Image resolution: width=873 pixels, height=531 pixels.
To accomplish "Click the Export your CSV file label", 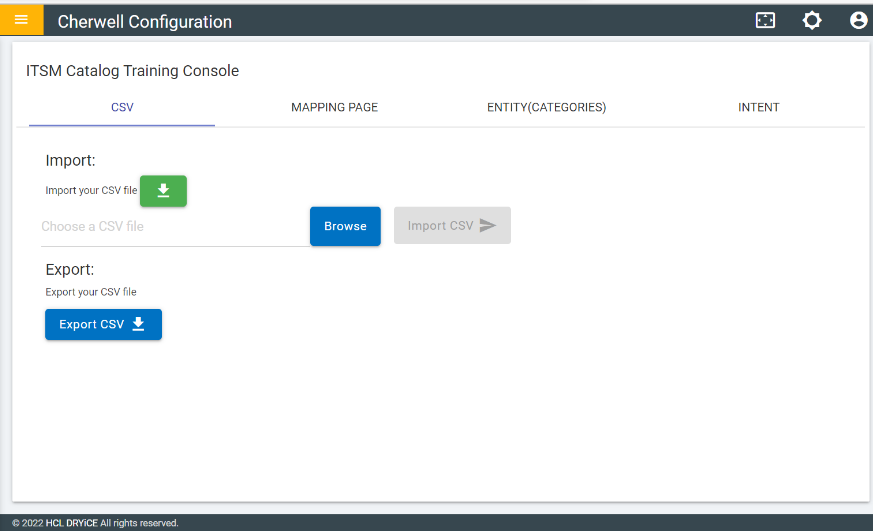I will pyautogui.click(x=91, y=292).
